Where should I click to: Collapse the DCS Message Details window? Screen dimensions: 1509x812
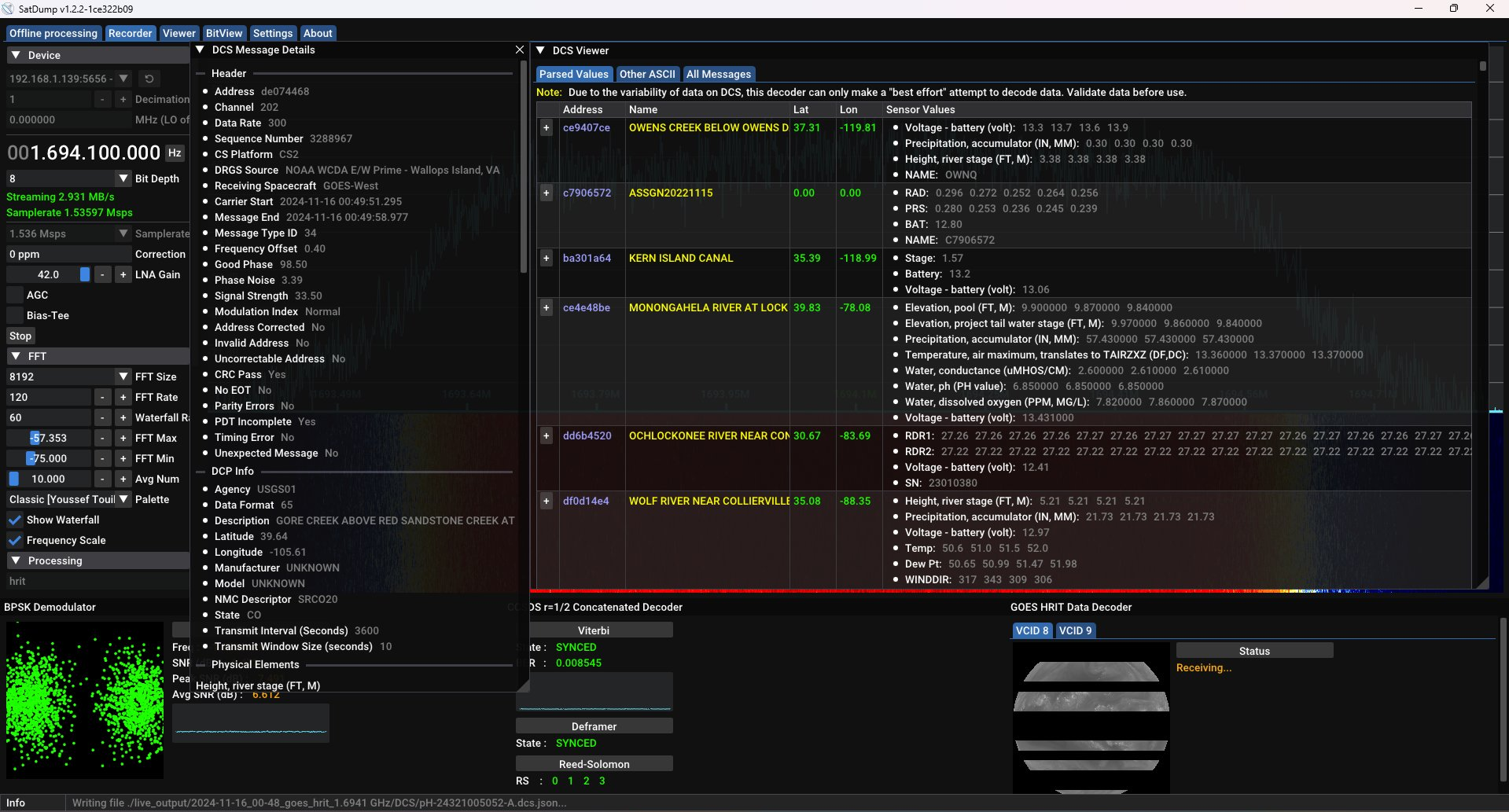coord(201,50)
